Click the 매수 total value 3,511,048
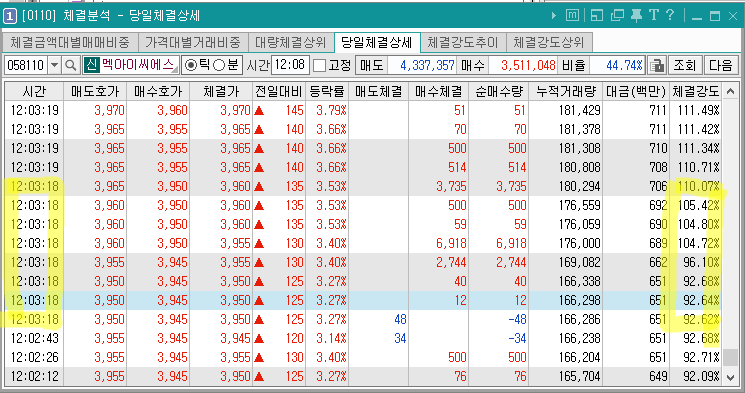Screen dimensions: 745x393 point(522,65)
